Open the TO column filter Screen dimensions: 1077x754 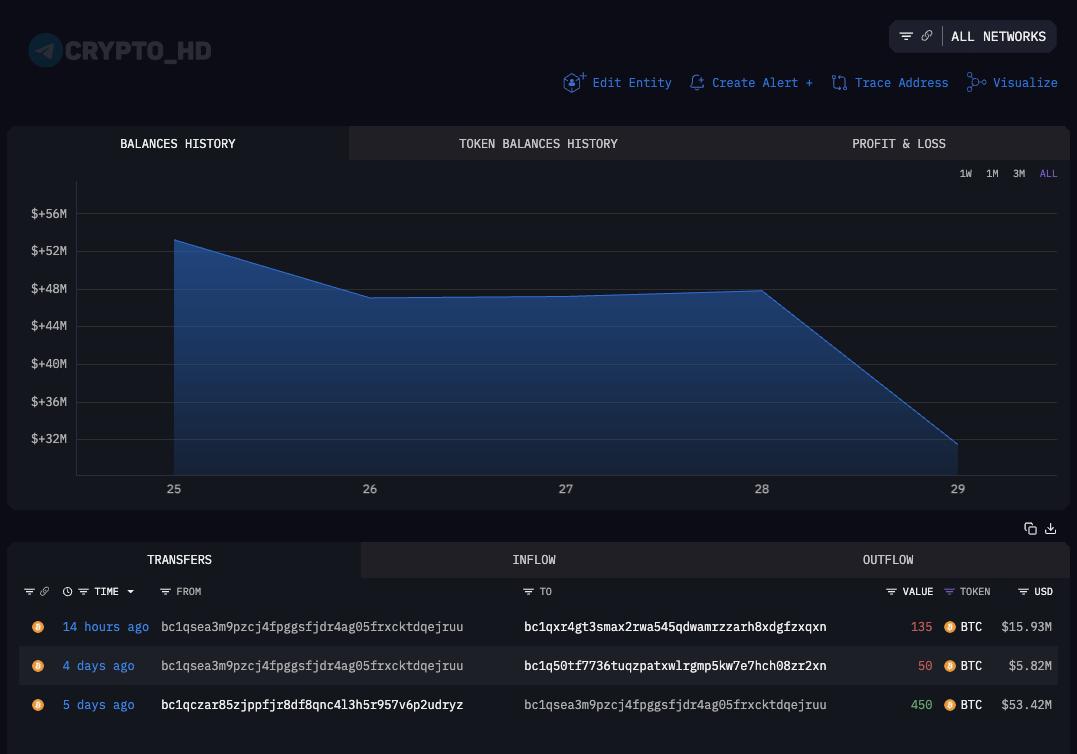[x=528, y=591]
